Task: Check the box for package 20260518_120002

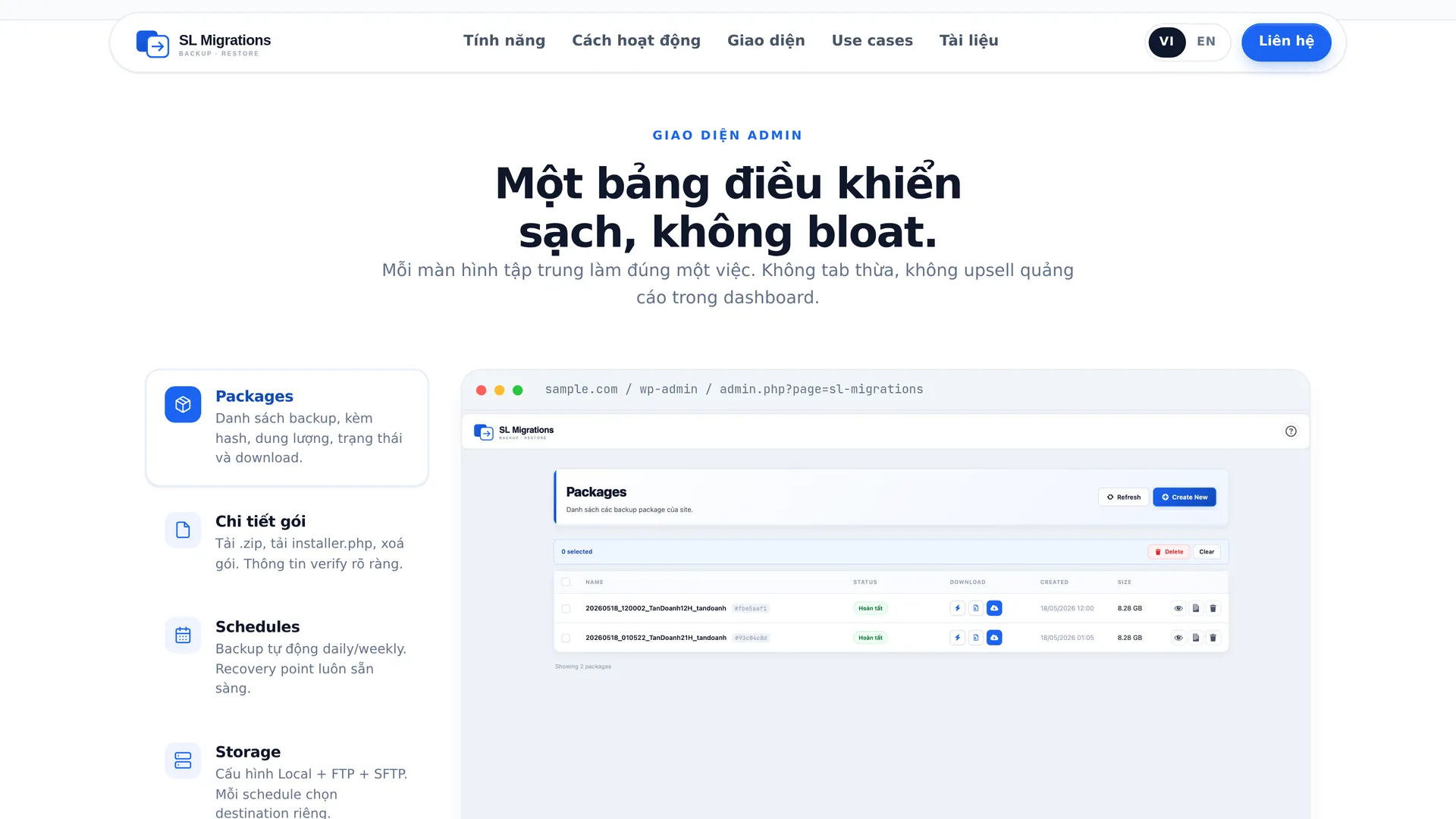Action: click(x=566, y=608)
